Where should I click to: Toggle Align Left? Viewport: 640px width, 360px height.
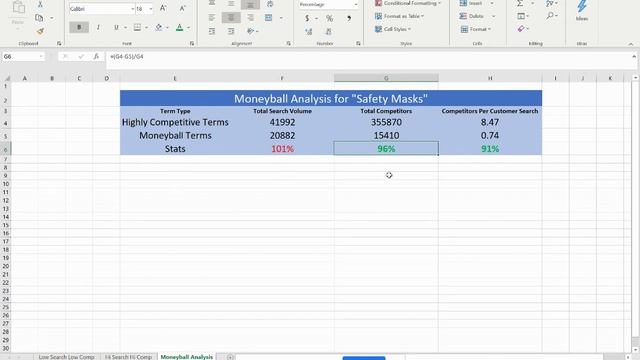(x=211, y=18)
